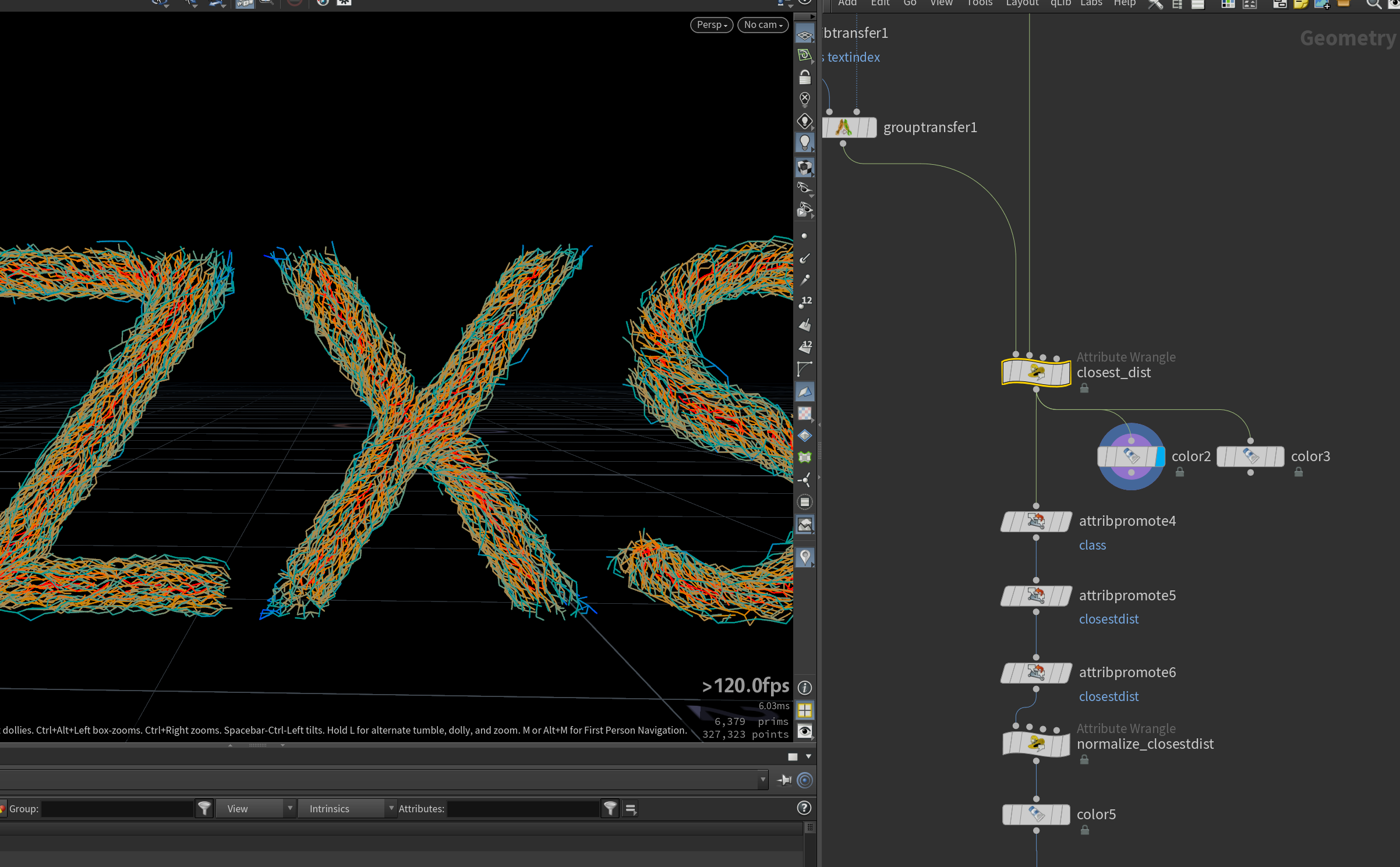Toggle the lock camera padlock icon
The height and width of the screenshot is (867, 1400).
point(805,77)
